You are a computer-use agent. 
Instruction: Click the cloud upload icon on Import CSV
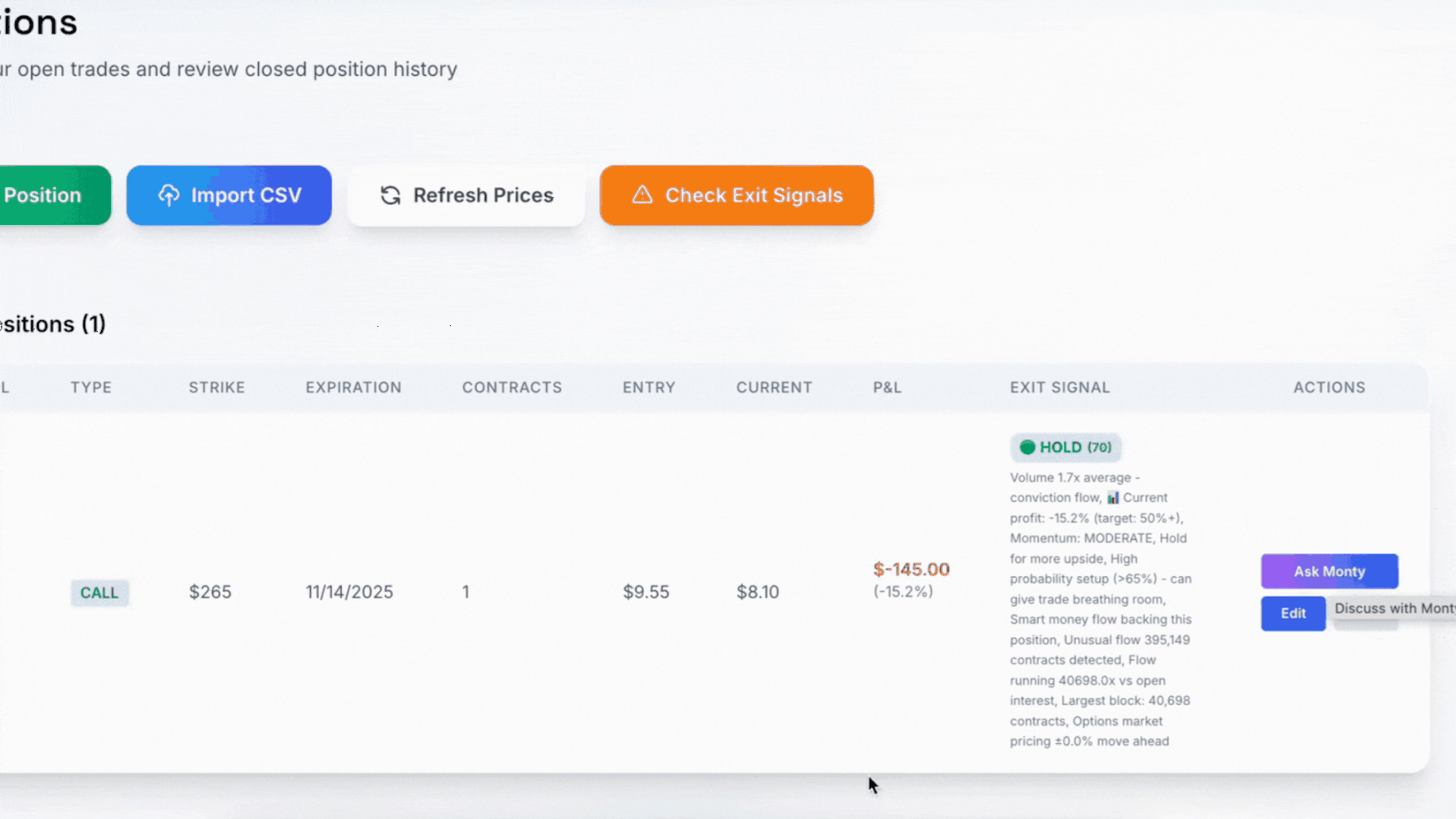click(x=169, y=195)
